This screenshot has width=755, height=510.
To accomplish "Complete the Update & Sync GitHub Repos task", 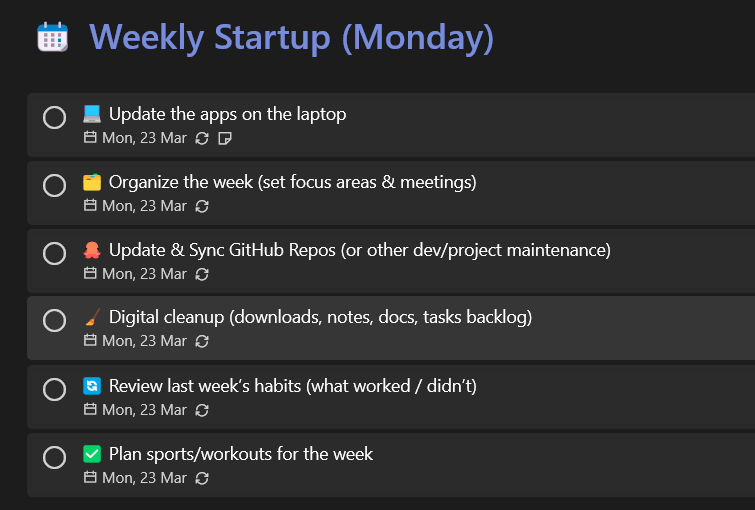I will pos(54,253).
